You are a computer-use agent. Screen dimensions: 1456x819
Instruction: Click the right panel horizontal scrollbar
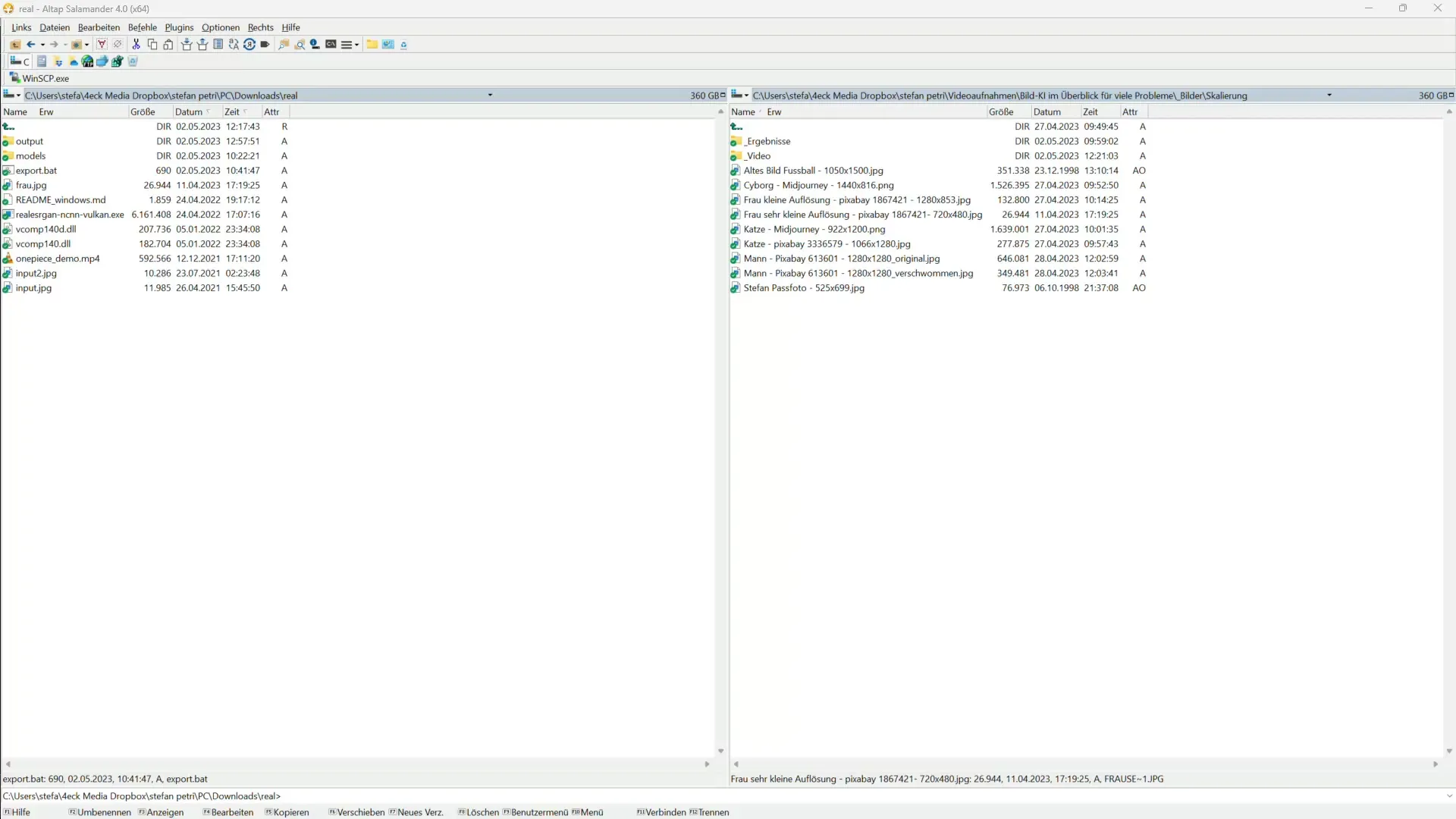point(1085,764)
